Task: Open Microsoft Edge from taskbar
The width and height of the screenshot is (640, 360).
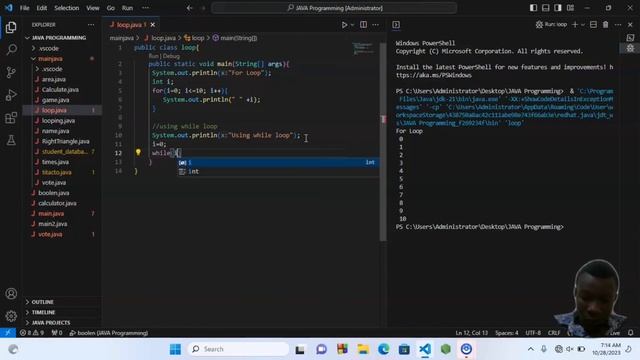Action: [x=384, y=349]
